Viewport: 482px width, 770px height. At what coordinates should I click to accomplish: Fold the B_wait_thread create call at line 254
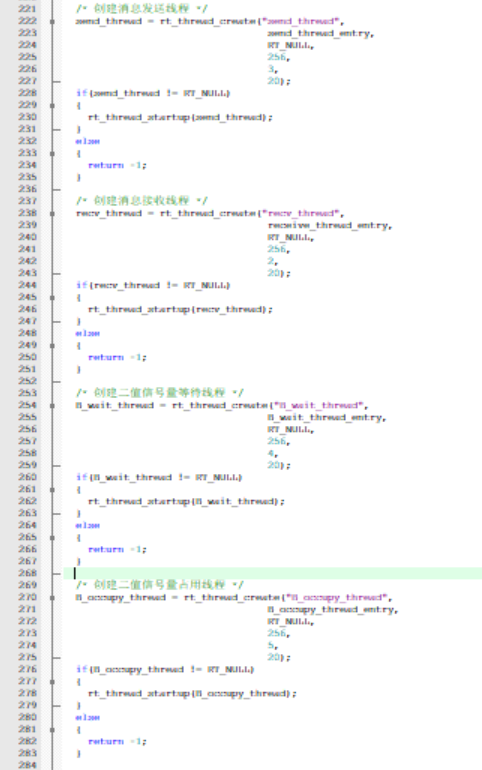(x=53, y=406)
